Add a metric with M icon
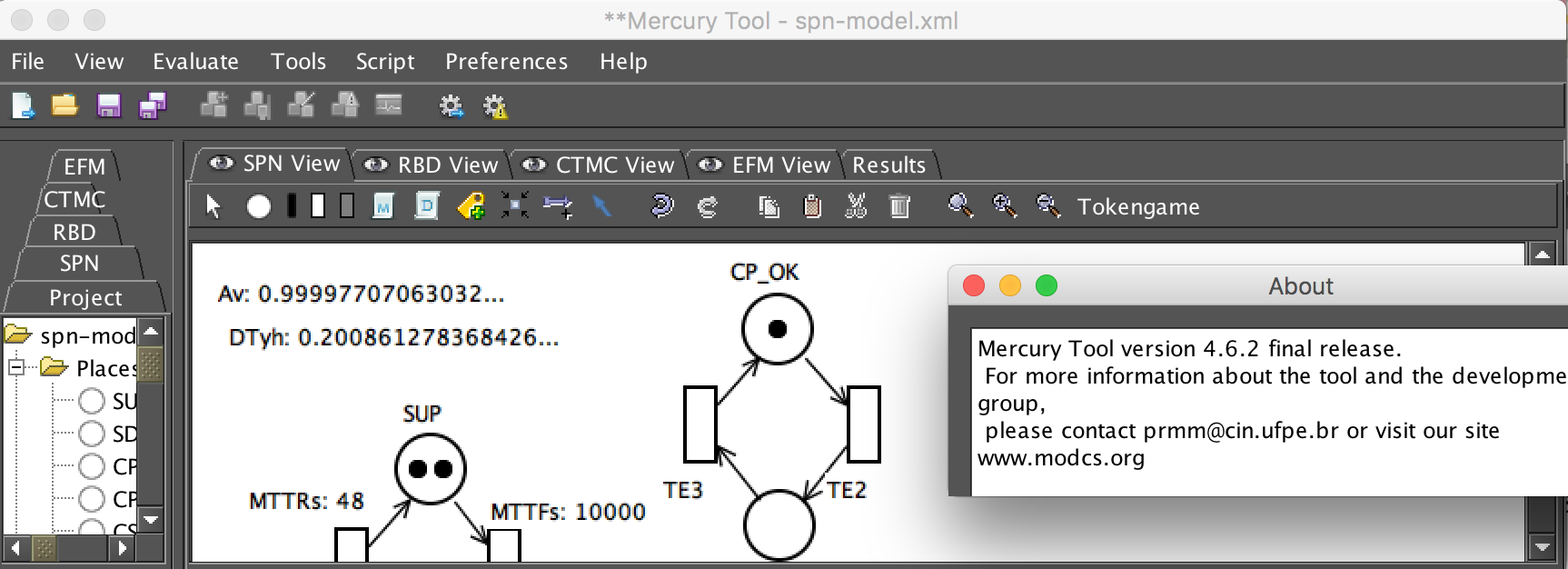Viewport: 1568px width, 569px height. 383,206
